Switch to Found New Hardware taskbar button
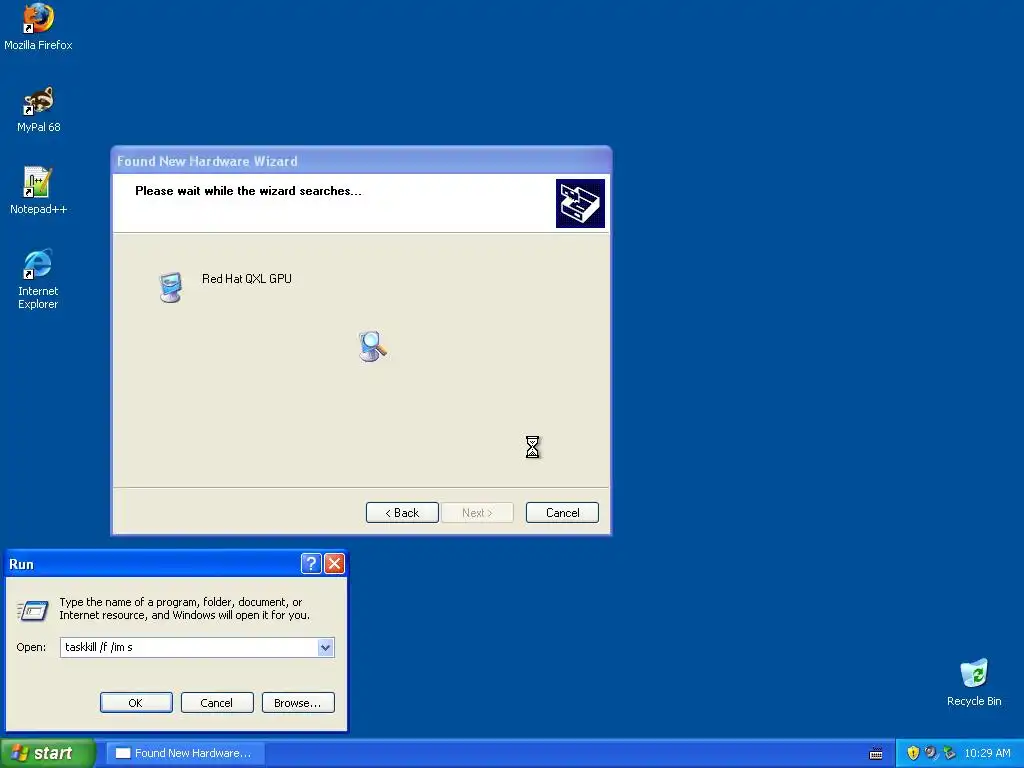1024x768 pixels. click(x=186, y=753)
